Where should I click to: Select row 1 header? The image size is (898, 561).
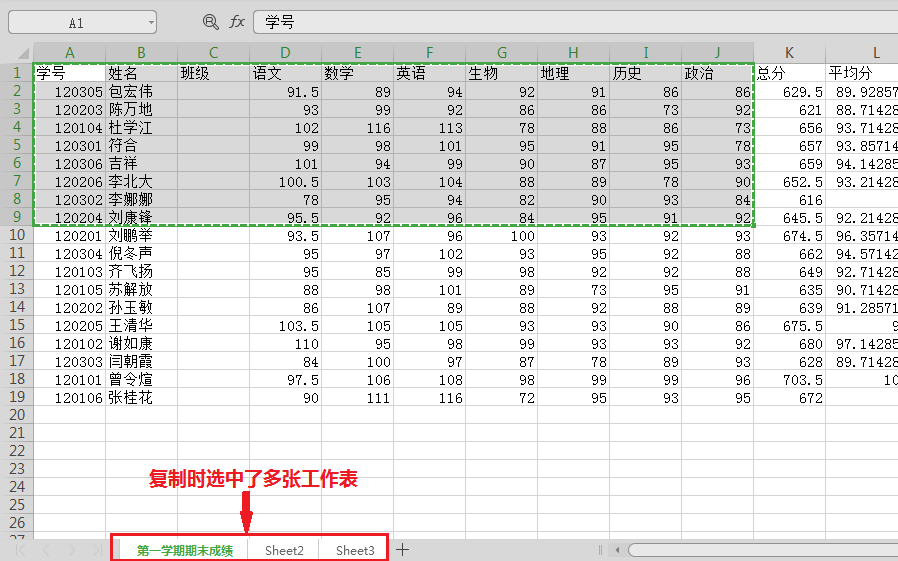(x=17, y=73)
